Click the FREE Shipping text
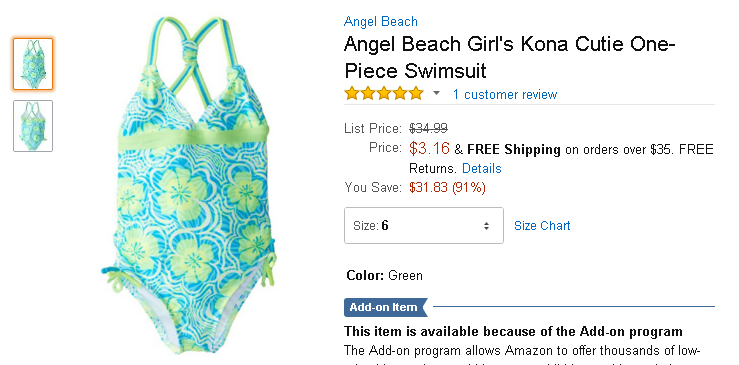 (514, 150)
